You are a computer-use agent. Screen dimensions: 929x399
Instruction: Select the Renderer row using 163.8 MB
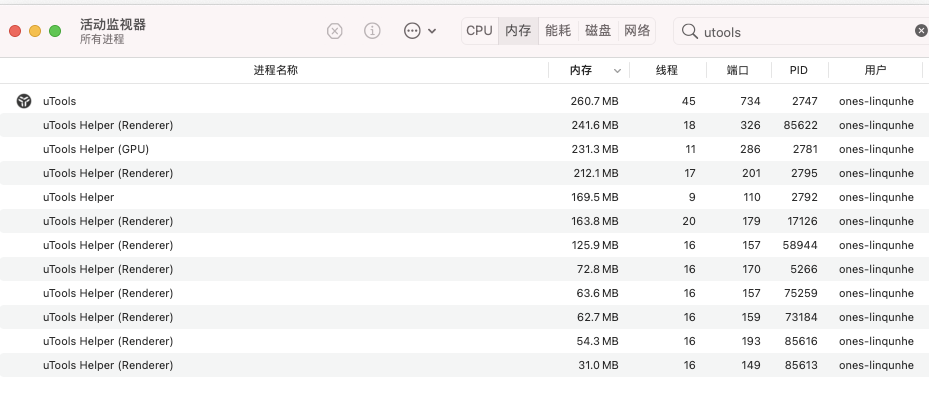(x=464, y=221)
